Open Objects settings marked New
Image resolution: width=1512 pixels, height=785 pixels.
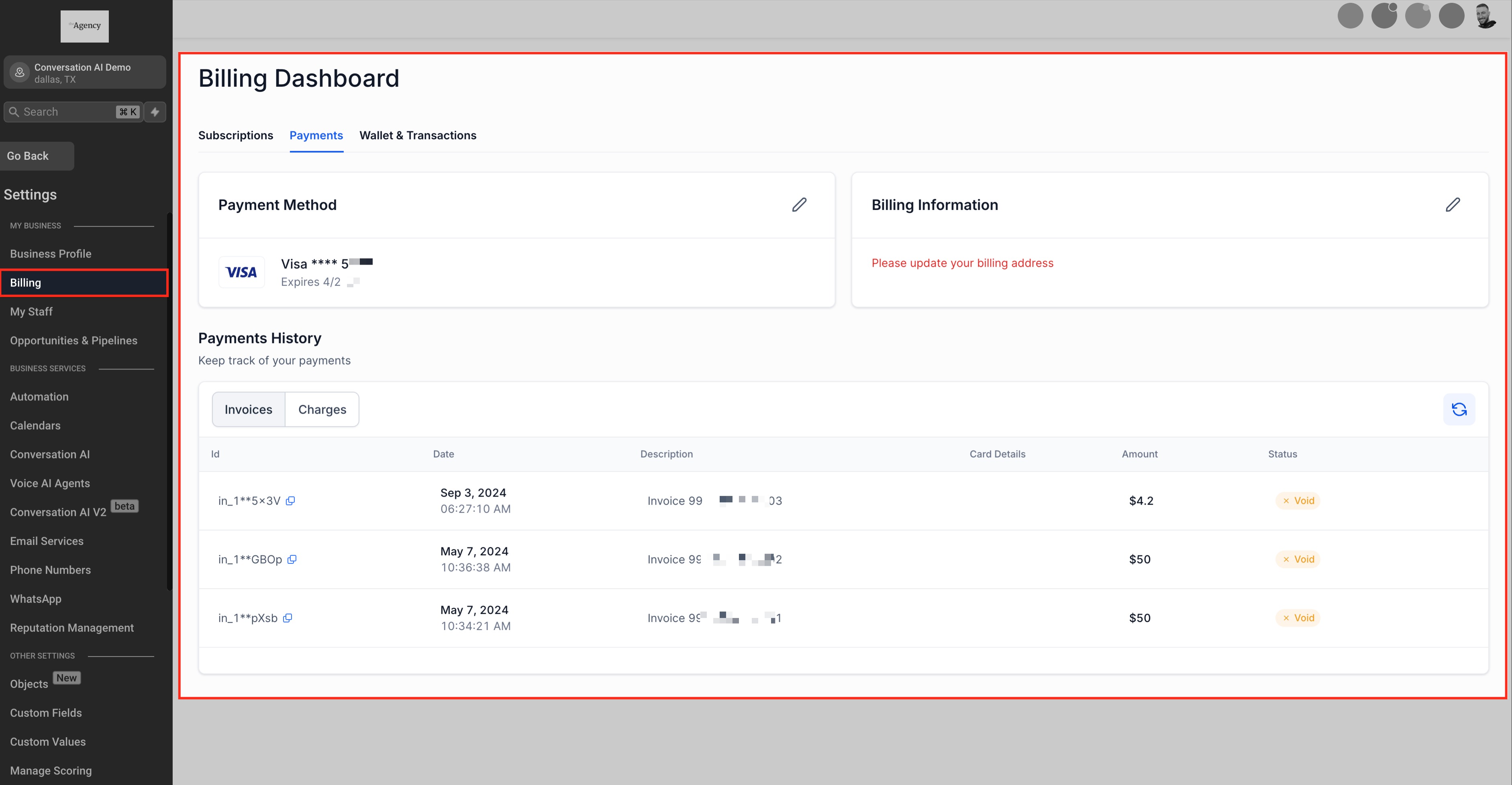coord(29,684)
